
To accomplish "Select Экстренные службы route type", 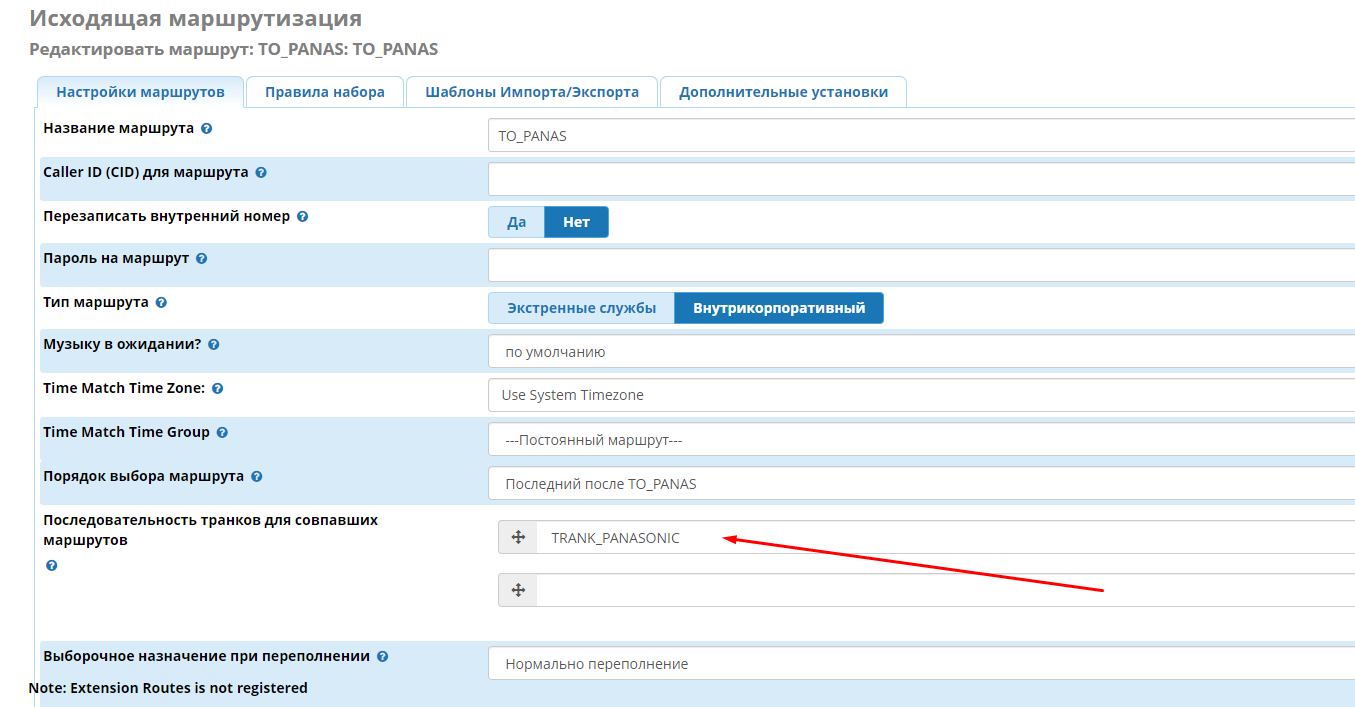I will click(581, 308).
